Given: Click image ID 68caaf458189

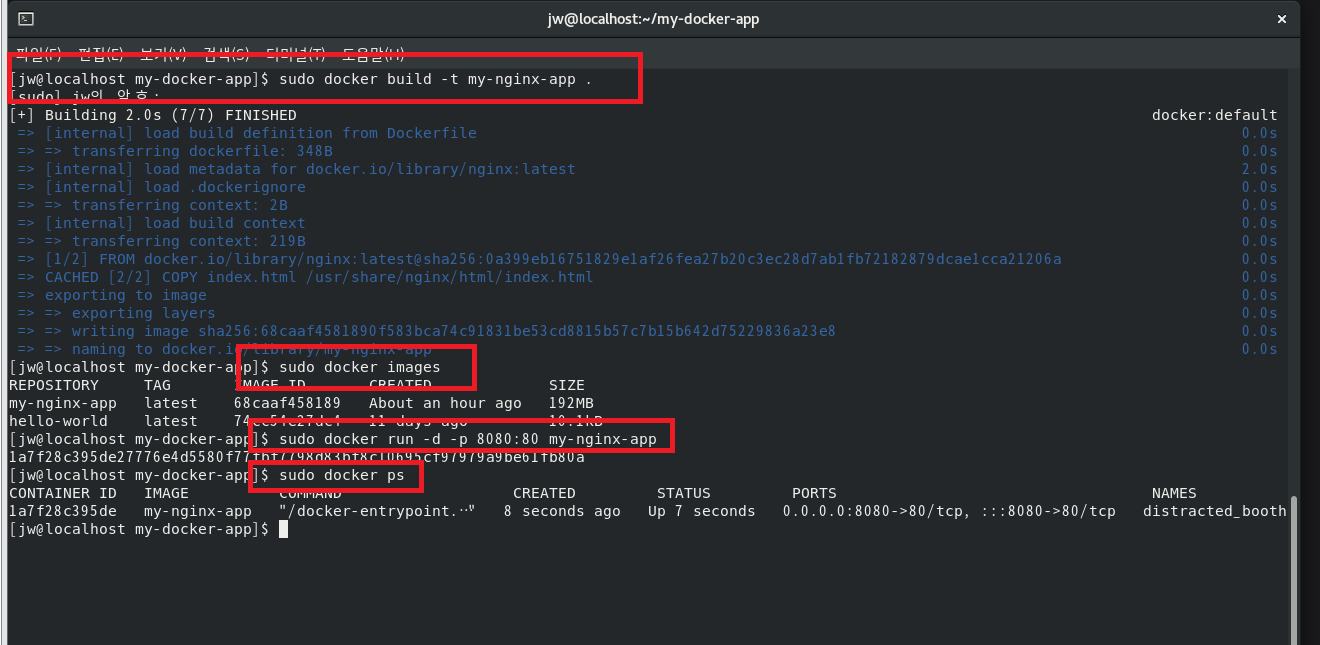Looking at the screenshot, I should pyautogui.click(x=288, y=403).
